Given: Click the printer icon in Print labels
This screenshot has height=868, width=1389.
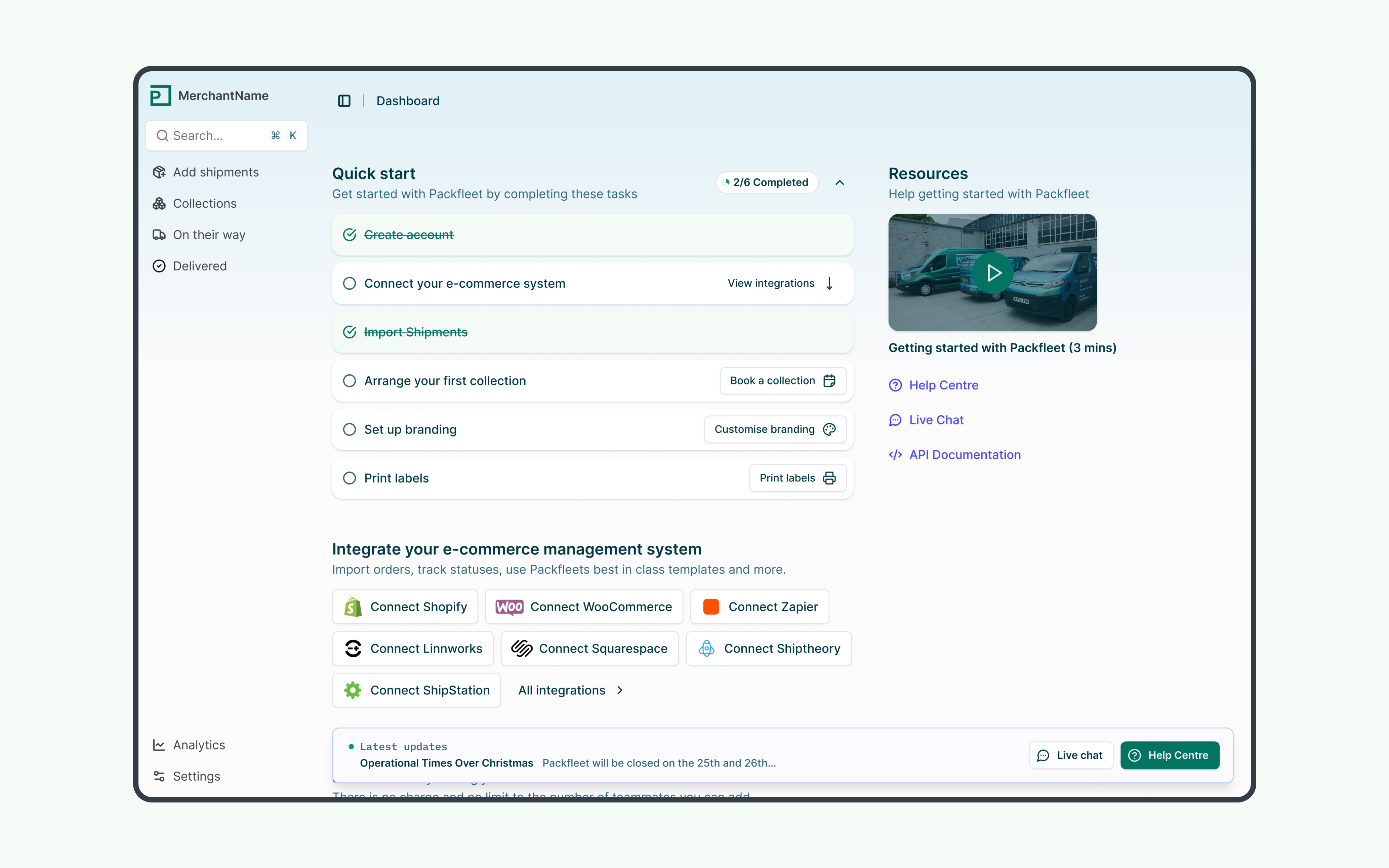Looking at the screenshot, I should pyautogui.click(x=829, y=478).
